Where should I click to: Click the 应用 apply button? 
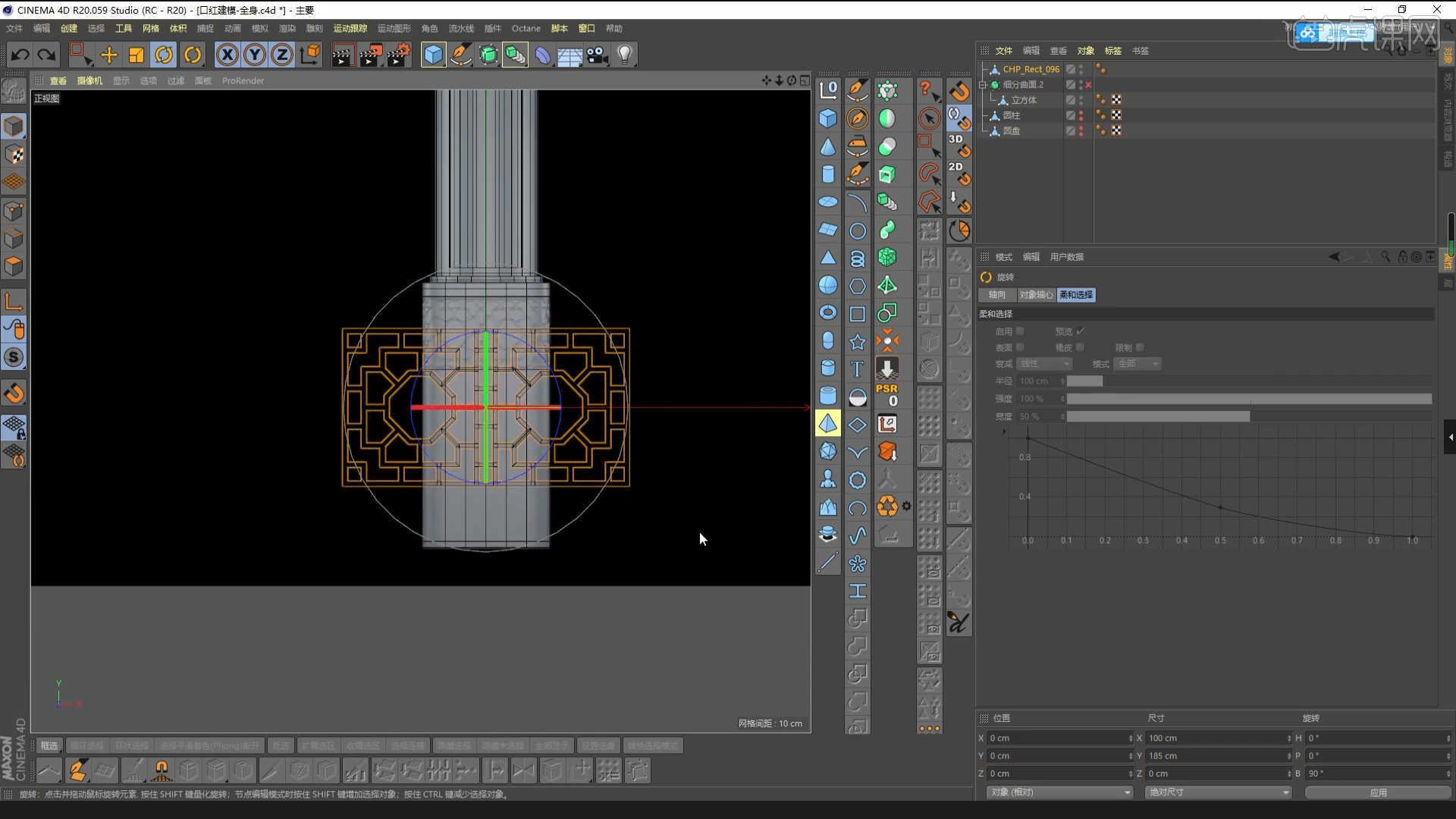1378,792
